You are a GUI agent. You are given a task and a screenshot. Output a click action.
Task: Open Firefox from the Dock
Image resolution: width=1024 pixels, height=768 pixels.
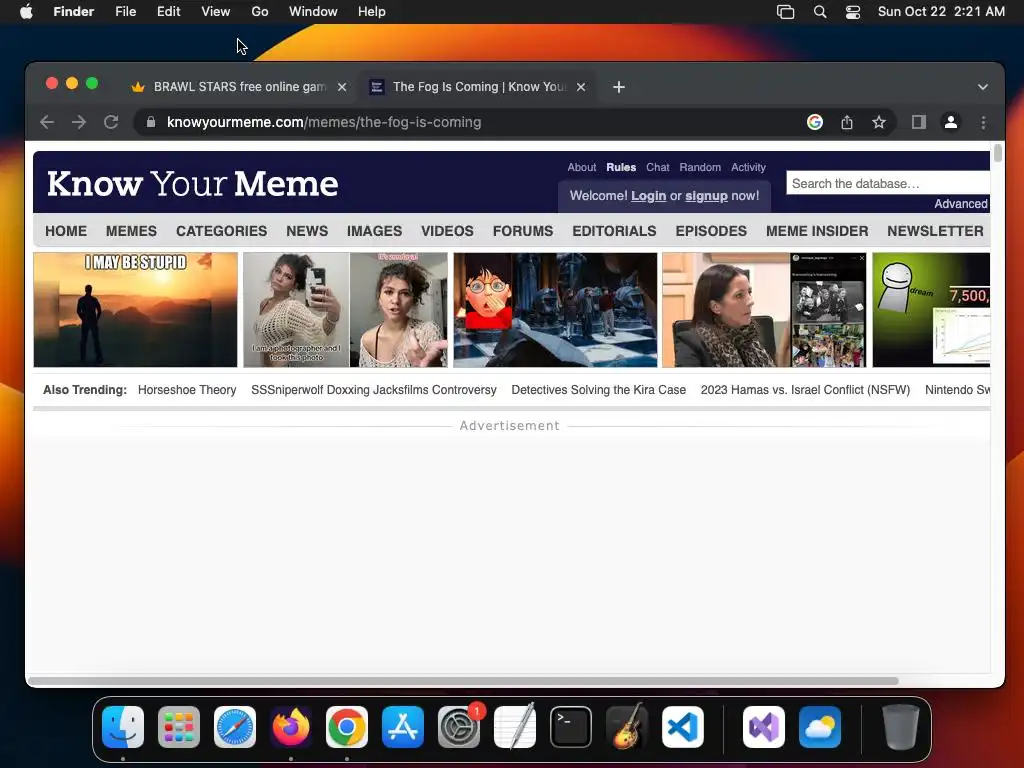tap(291, 727)
